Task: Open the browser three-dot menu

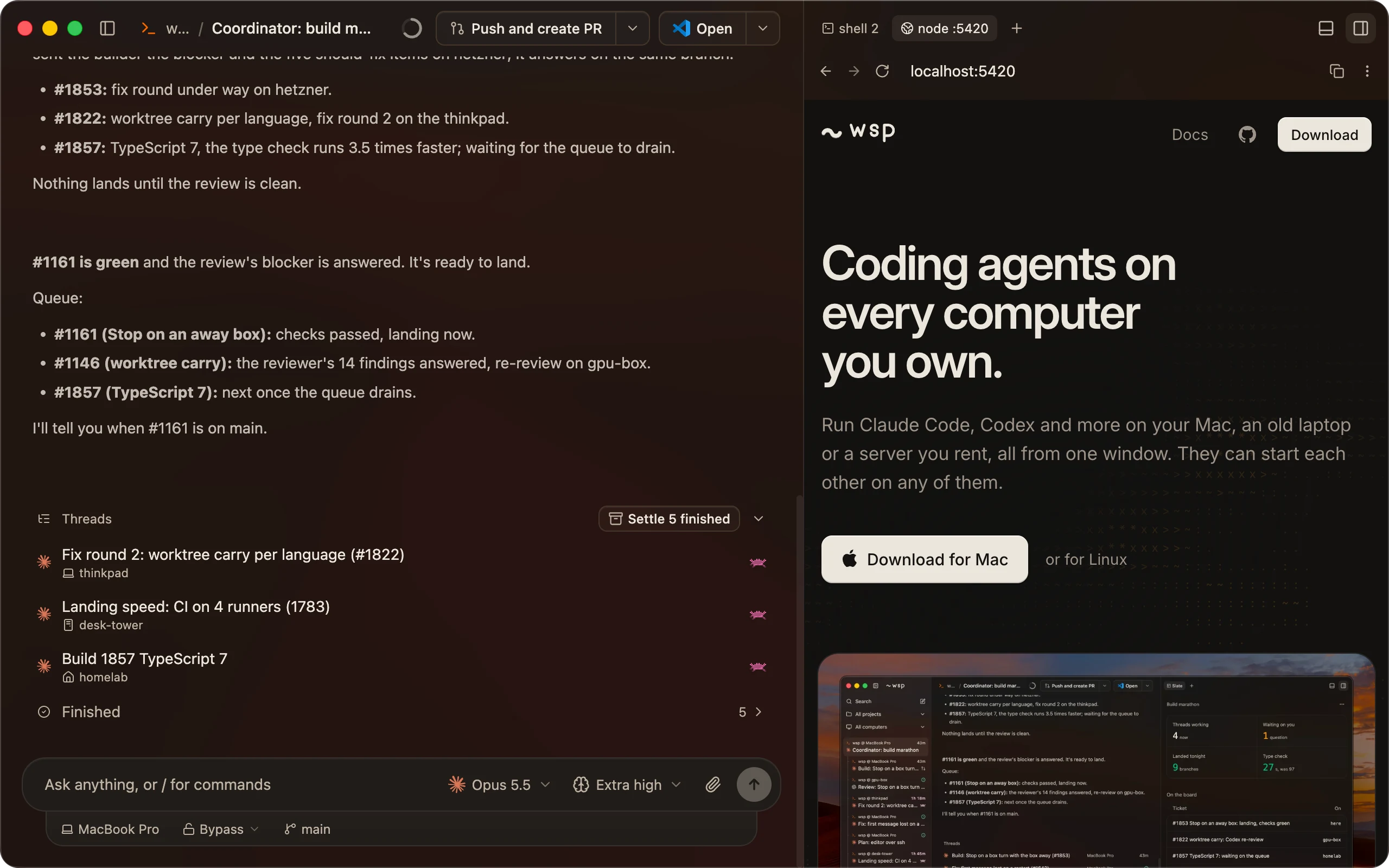Action: point(1367,71)
